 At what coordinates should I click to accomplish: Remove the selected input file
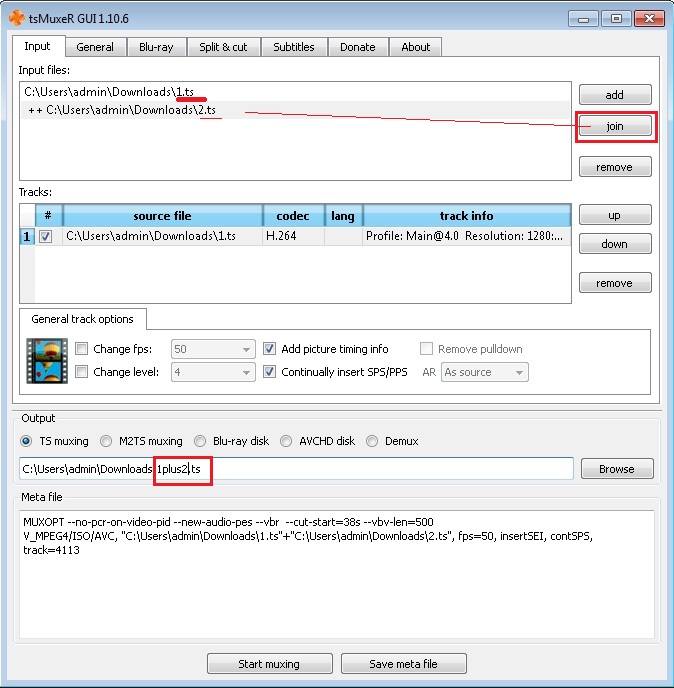point(615,167)
